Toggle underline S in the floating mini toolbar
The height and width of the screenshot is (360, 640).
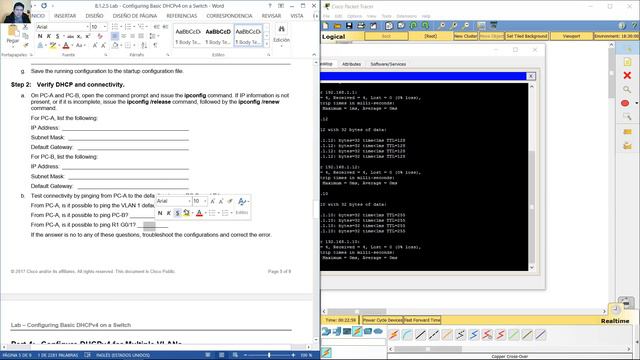177,213
